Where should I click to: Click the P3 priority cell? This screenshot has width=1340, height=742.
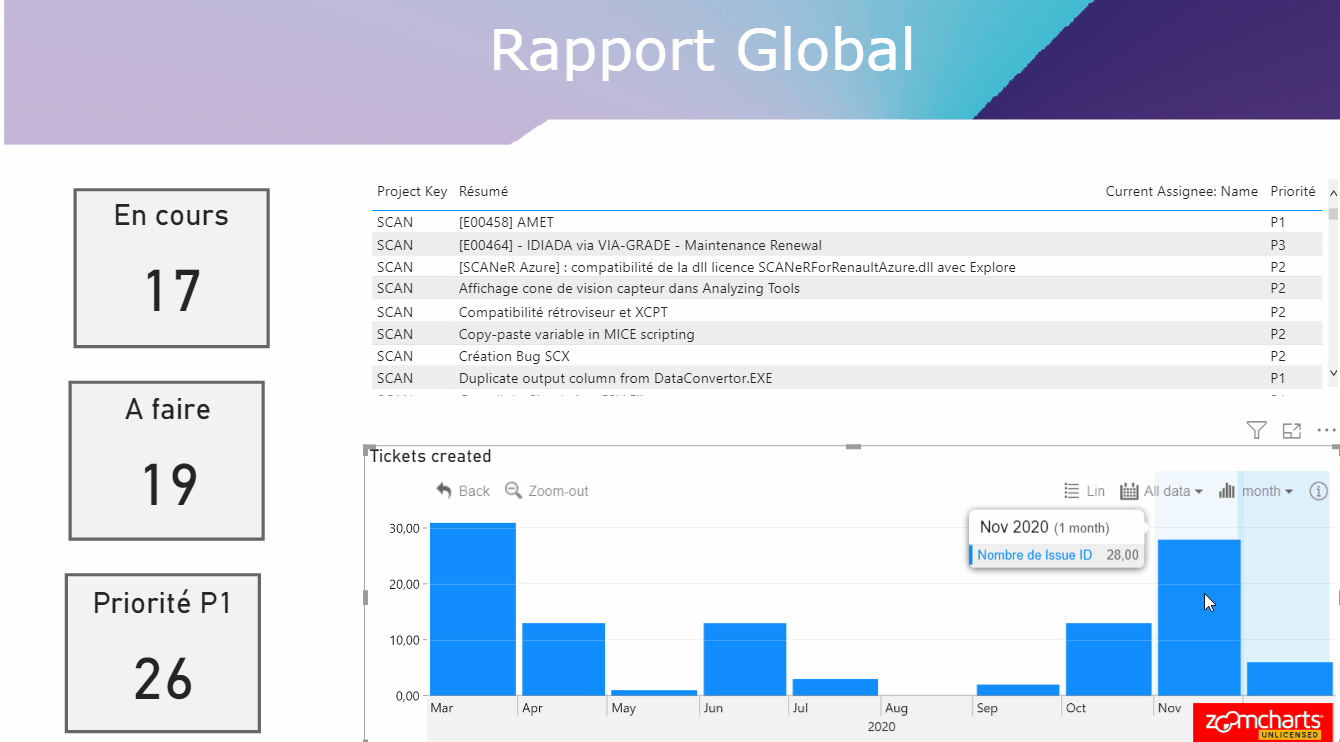click(1278, 245)
